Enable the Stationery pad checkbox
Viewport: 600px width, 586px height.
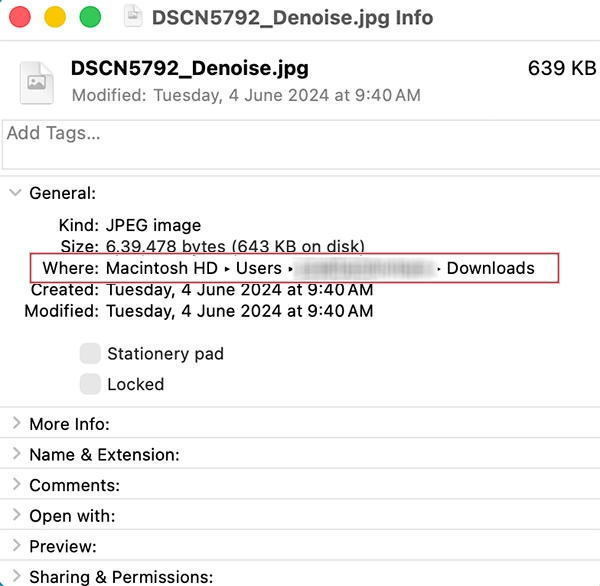pos(90,353)
